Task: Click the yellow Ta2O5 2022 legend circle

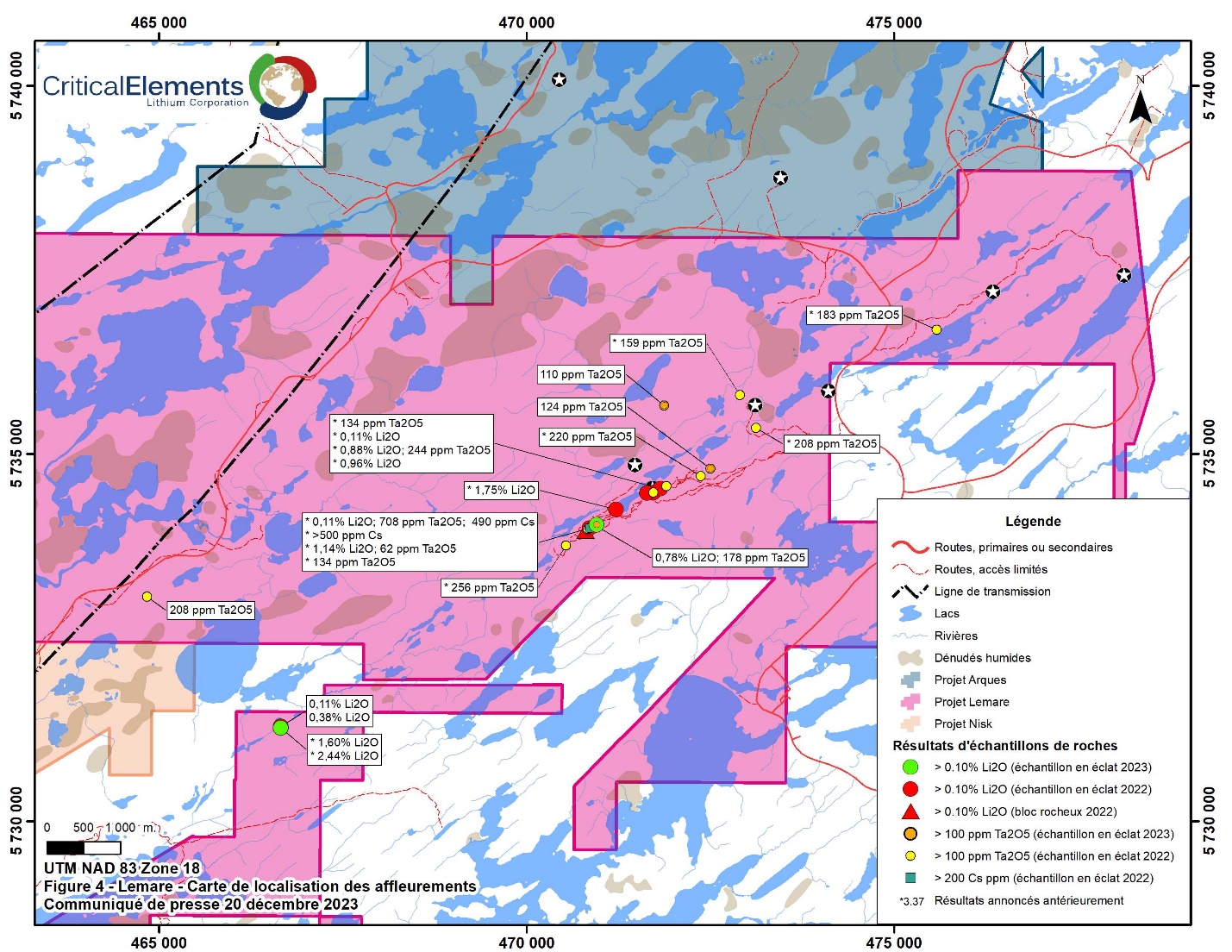Action: (910, 856)
